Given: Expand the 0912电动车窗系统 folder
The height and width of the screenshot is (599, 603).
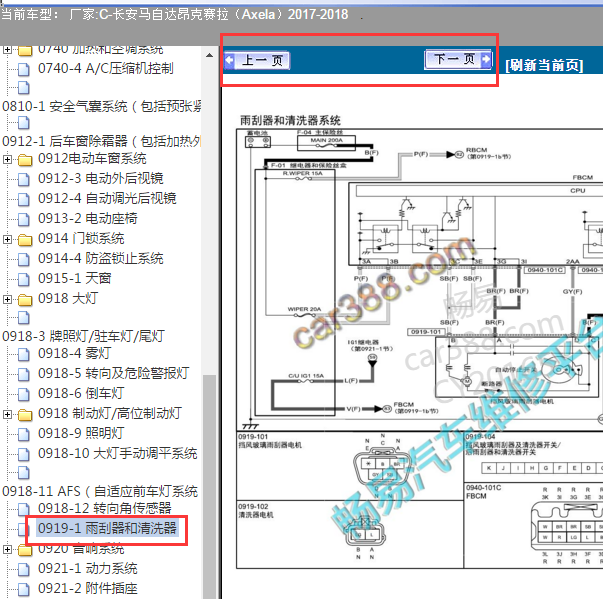Looking at the screenshot, I should coord(7,159).
